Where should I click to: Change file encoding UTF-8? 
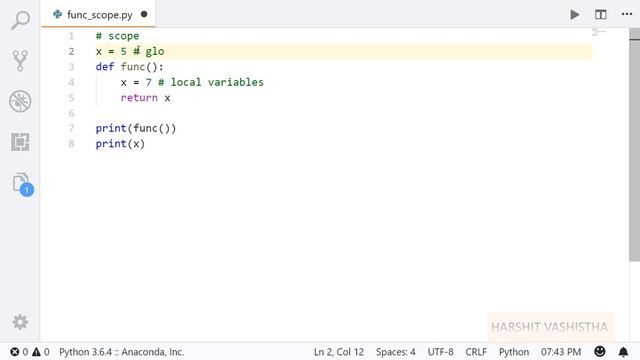coord(440,352)
